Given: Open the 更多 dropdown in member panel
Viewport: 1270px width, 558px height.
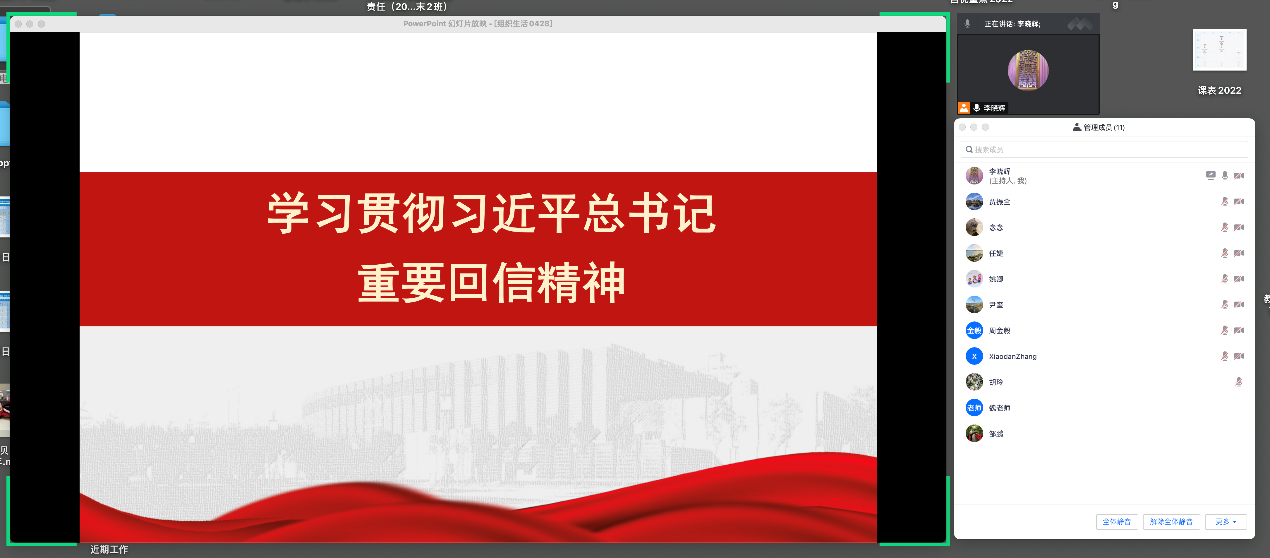Looking at the screenshot, I should pyautogui.click(x=1226, y=521).
